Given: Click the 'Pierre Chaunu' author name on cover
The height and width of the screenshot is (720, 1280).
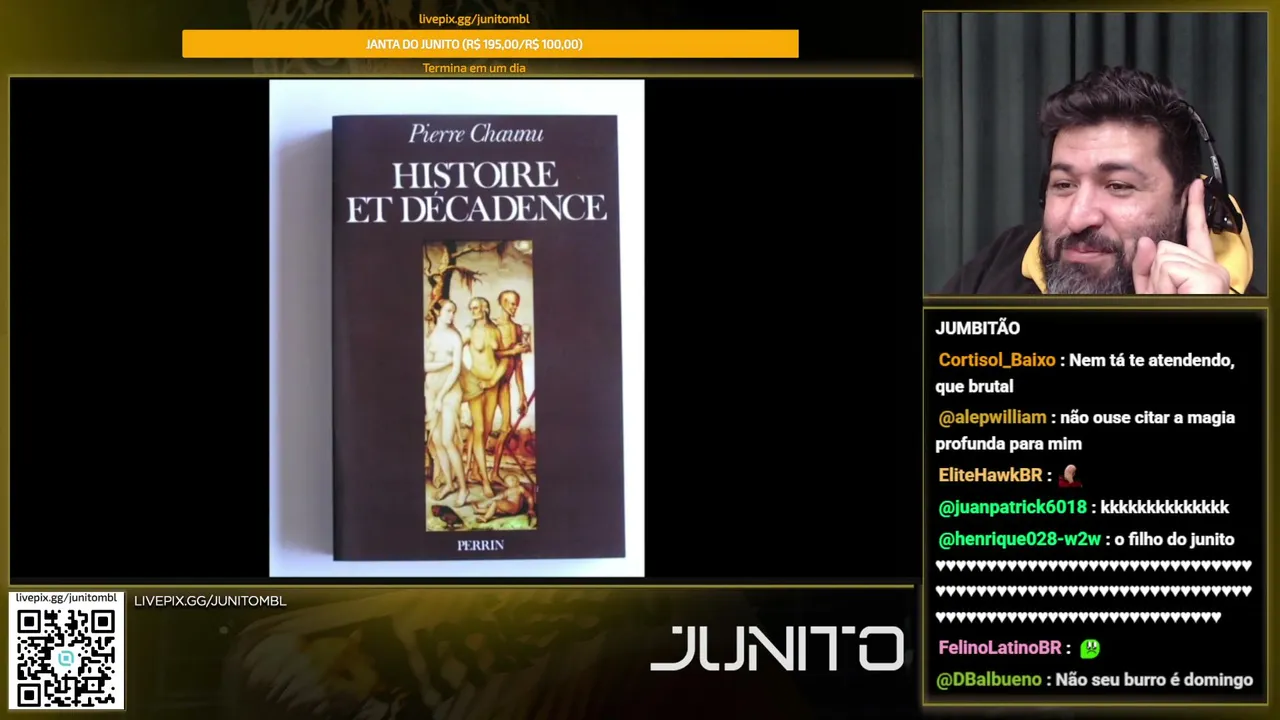Looking at the screenshot, I should [475, 134].
